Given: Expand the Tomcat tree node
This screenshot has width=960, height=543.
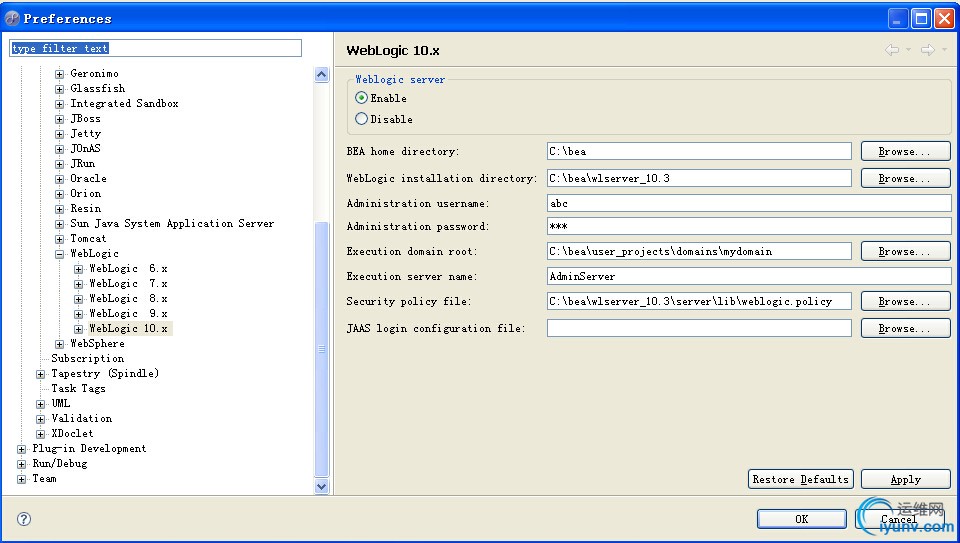Looking at the screenshot, I should click(59, 239).
